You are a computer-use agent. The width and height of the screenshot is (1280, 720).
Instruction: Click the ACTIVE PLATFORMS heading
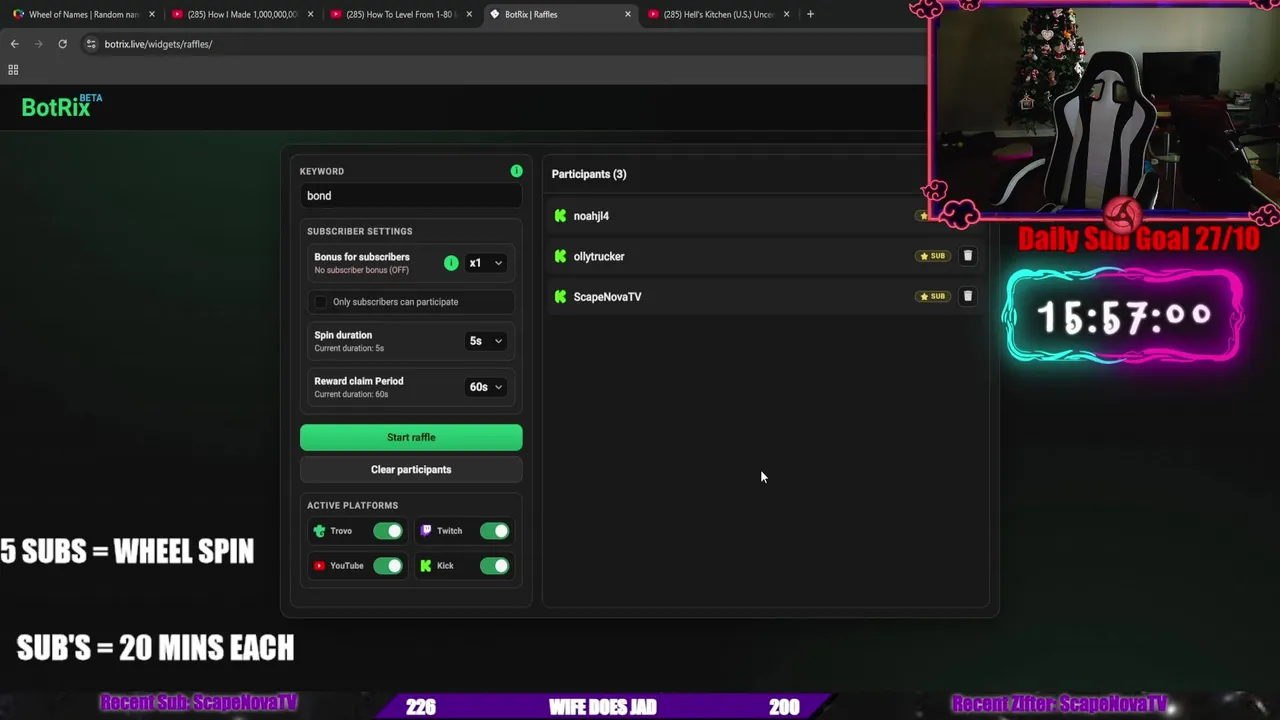[352, 505]
